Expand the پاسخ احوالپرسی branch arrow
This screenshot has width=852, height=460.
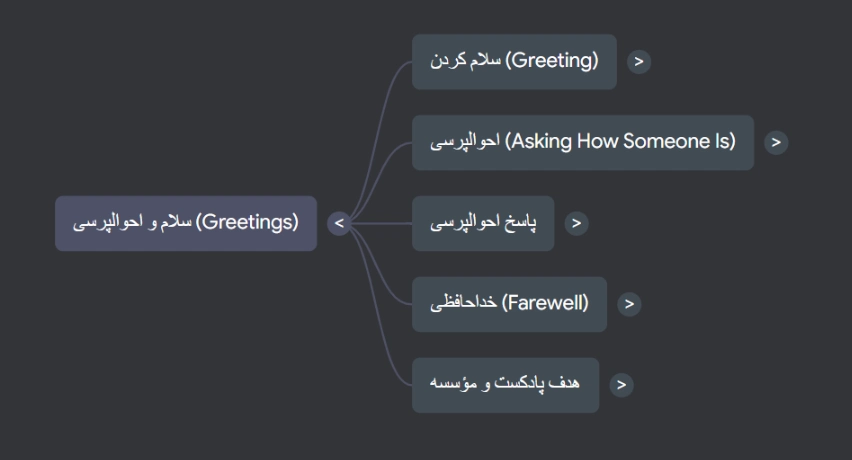(x=576, y=223)
